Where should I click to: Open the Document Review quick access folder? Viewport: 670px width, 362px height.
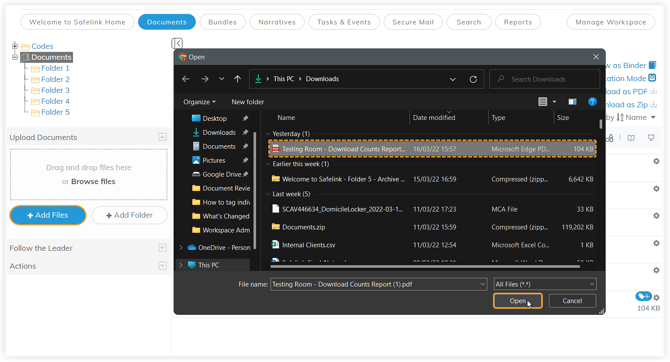(x=221, y=188)
